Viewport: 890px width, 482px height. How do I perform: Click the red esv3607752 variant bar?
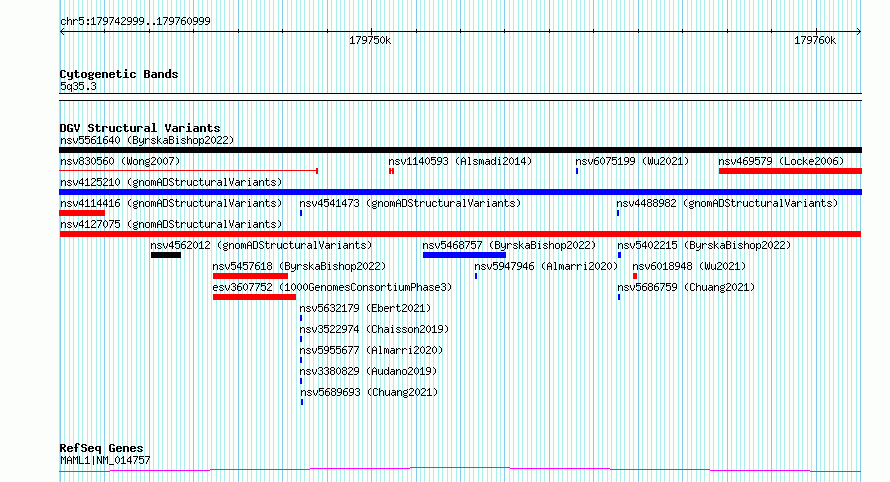(x=254, y=297)
